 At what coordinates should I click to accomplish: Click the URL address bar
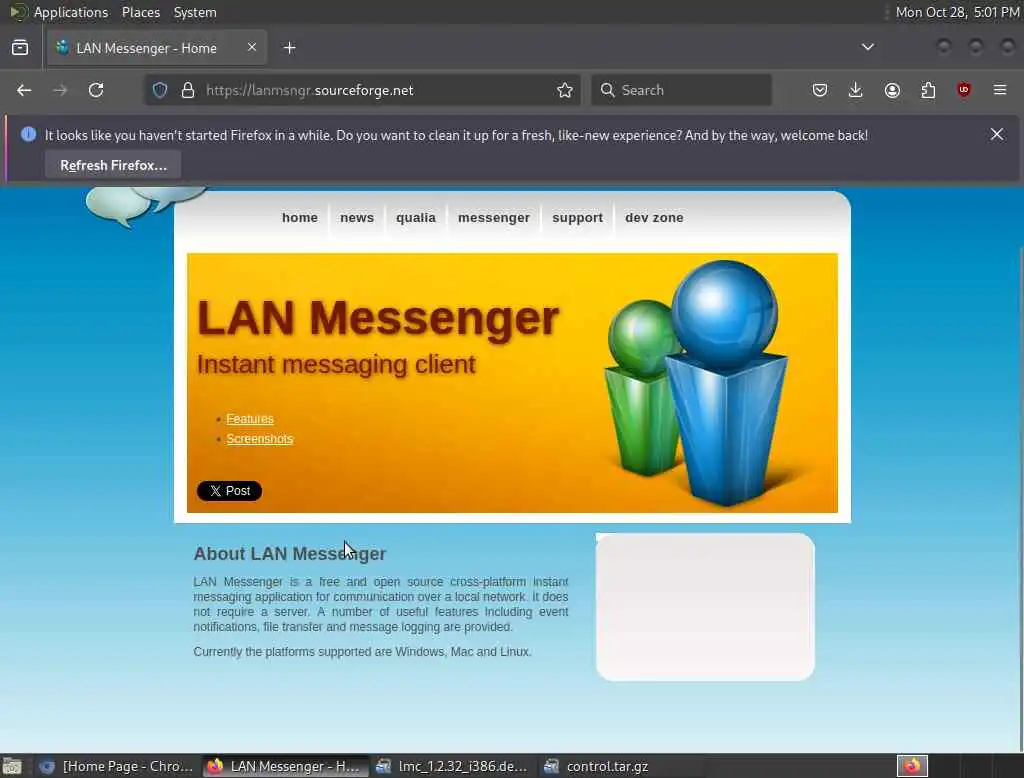coord(362,90)
